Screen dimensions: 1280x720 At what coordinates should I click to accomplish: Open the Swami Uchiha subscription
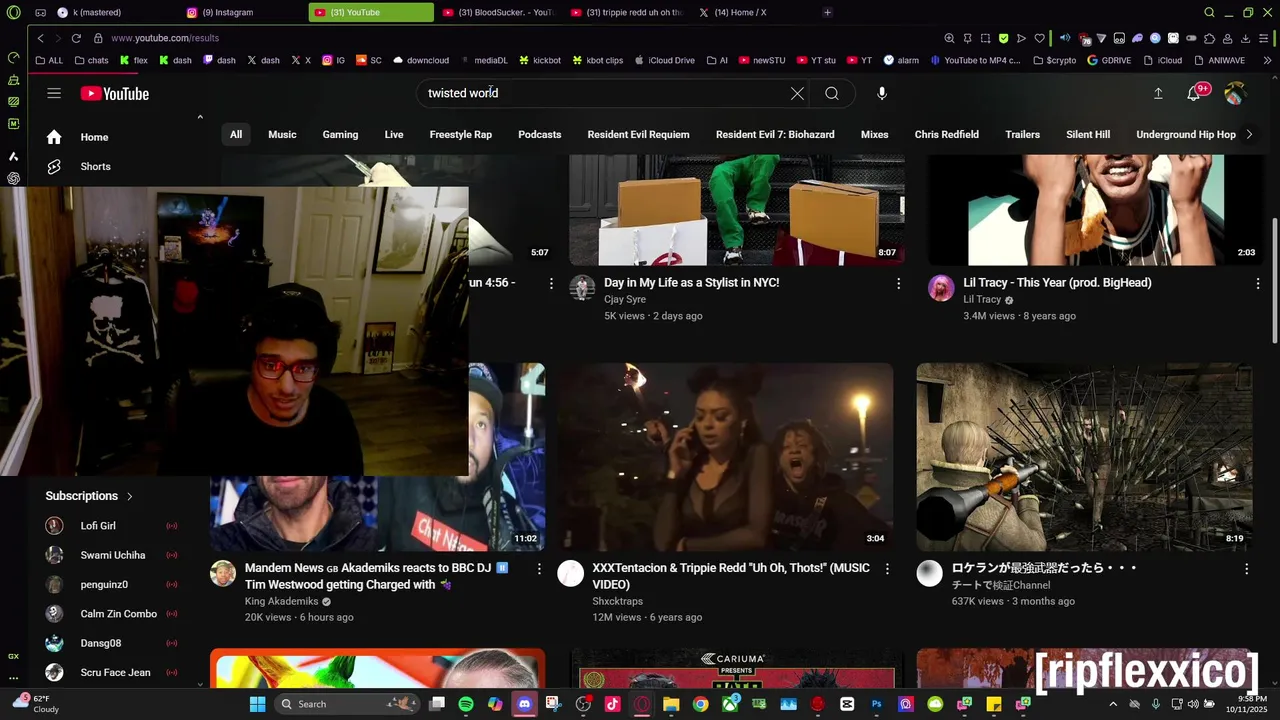coord(115,555)
